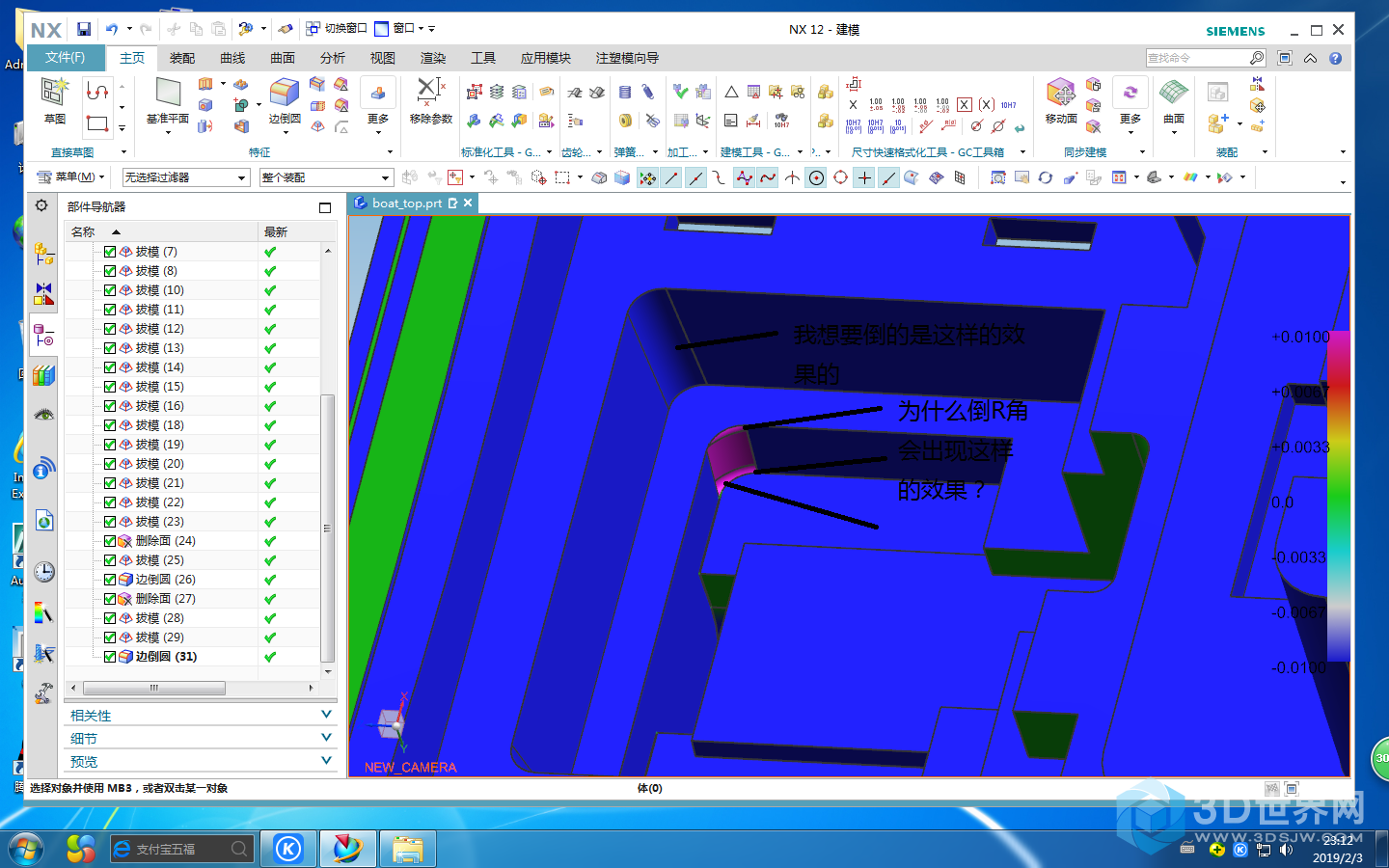Sort by the 名称 column header
Screen dimensions: 1389x868
[161, 231]
